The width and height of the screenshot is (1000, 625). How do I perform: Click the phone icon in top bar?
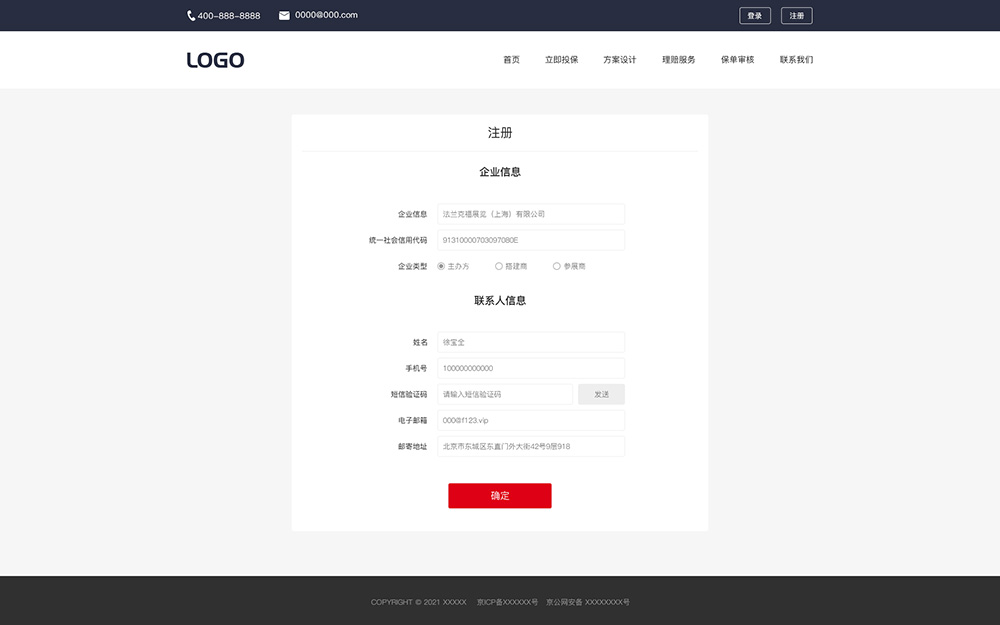pyautogui.click(x=191, y=16)
